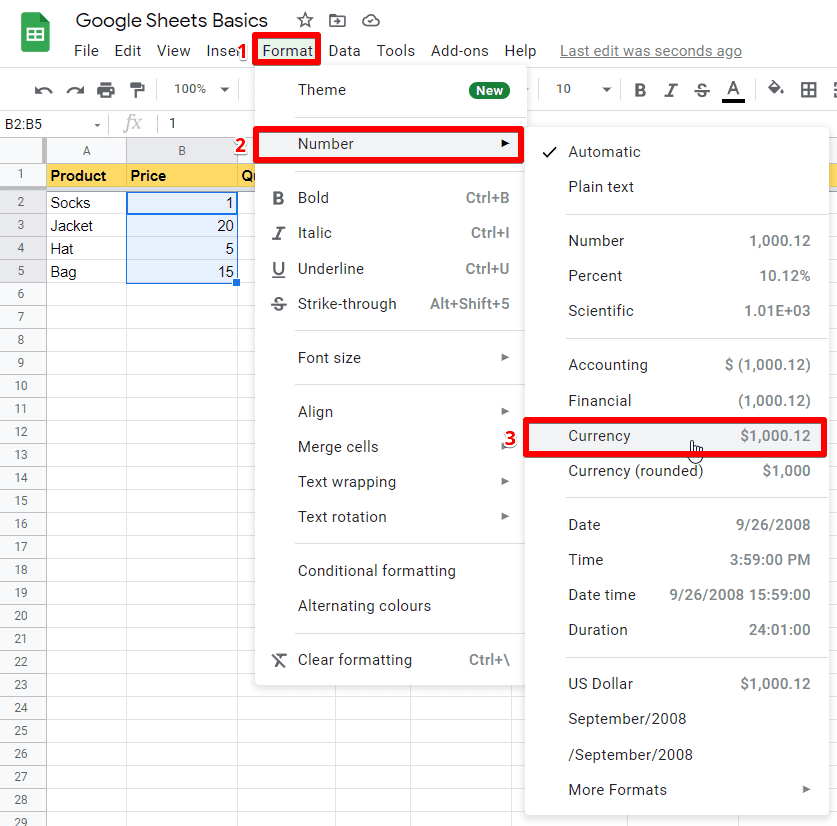Toggle bold formatting

(x=640, y=89)
